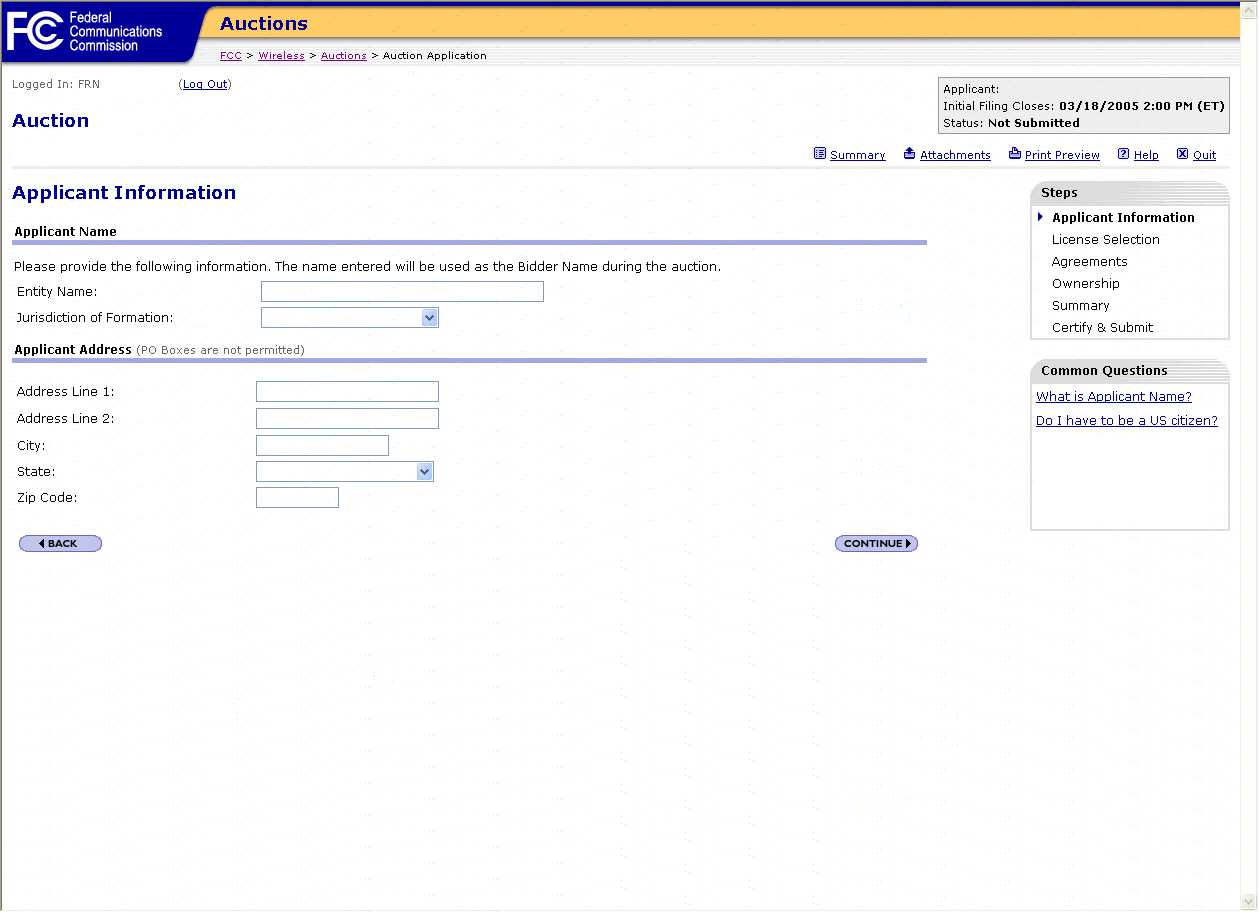Select the Agreements step

pyautogui.click(x=1089, y=262)
